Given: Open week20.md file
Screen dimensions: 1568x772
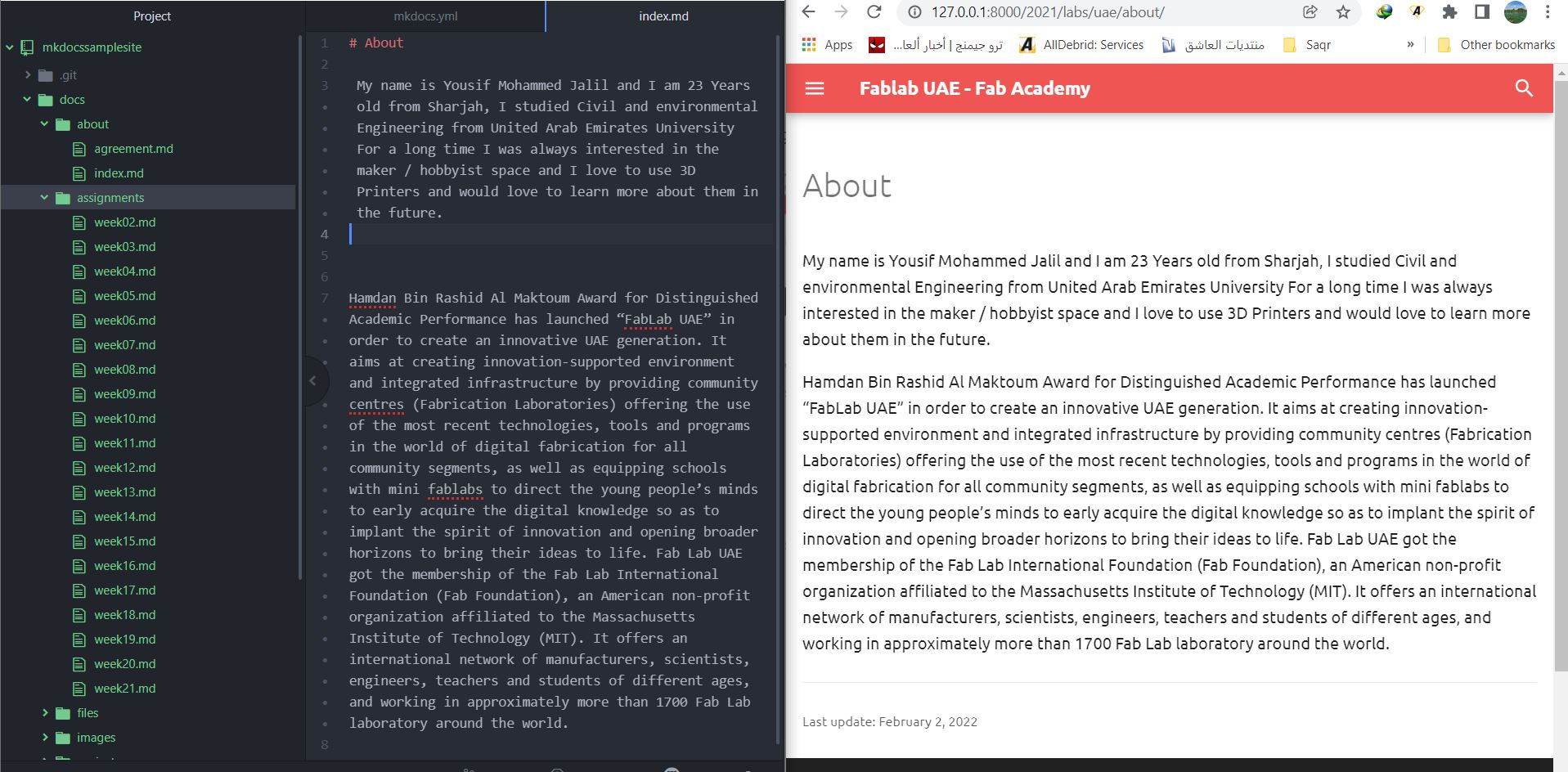Looking at the screenshot, I should pos(124,664).
